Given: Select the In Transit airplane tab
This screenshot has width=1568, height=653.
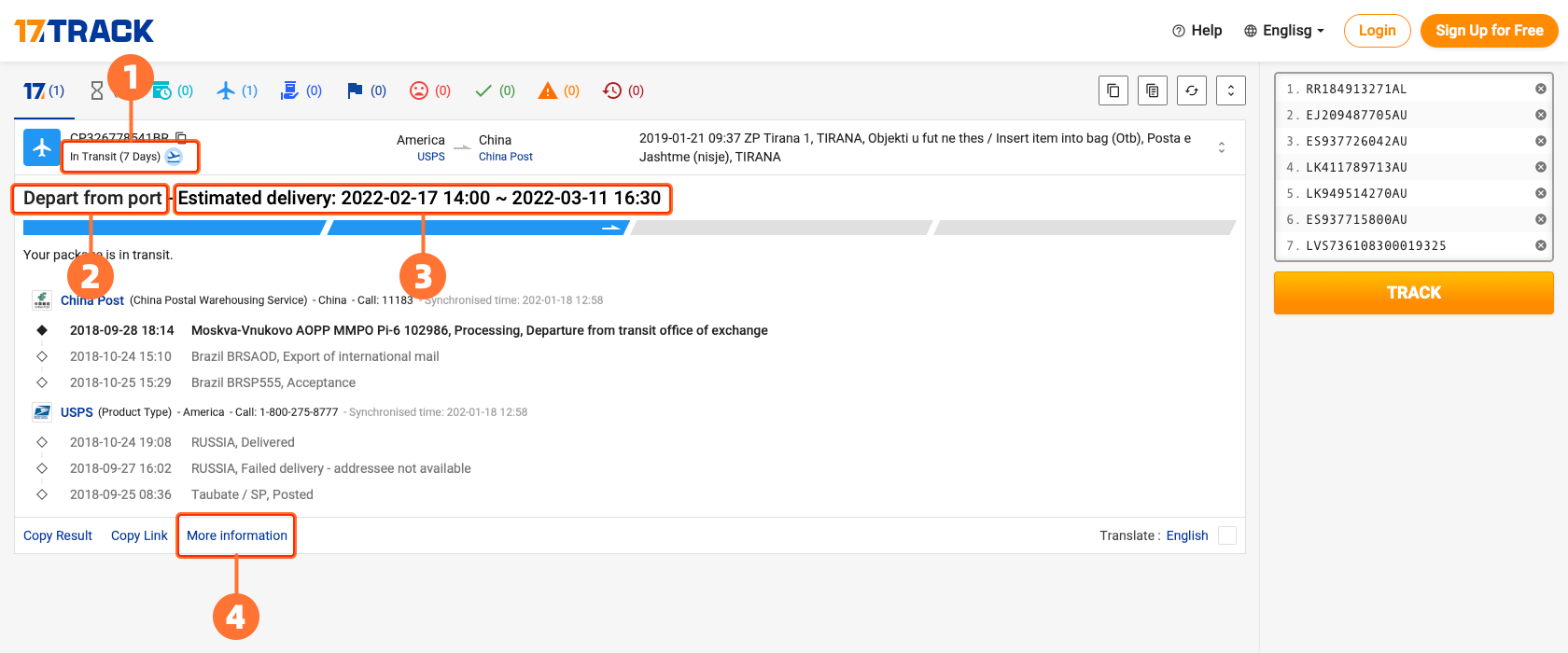Looking at the screenshot, I should tap(236, 90).
